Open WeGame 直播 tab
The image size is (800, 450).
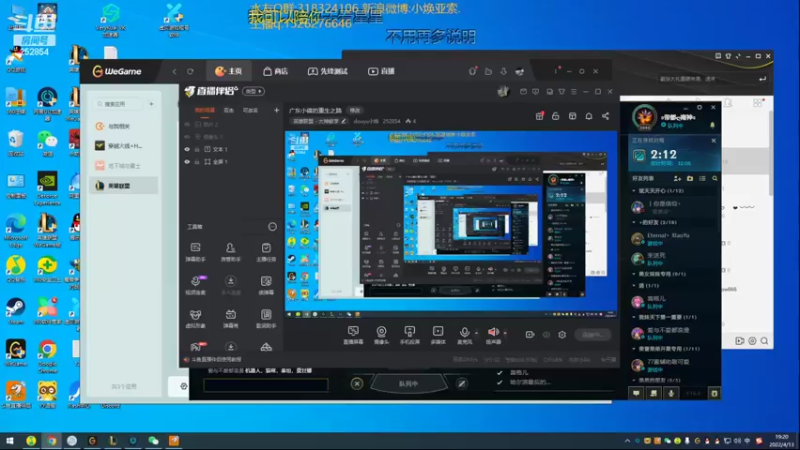click(x=382, y=71)
